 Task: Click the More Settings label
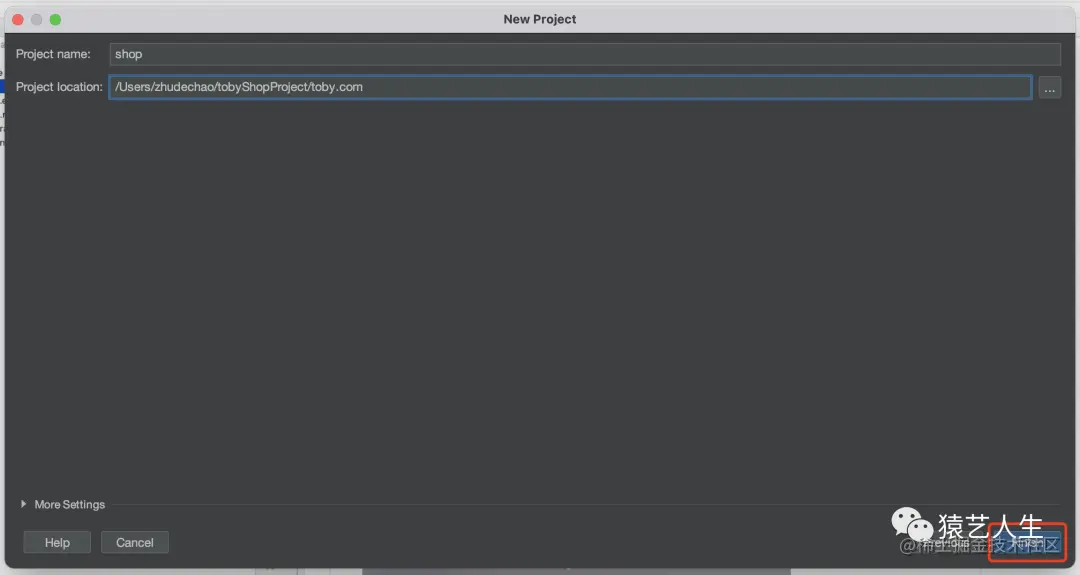[x=70, y=505]
